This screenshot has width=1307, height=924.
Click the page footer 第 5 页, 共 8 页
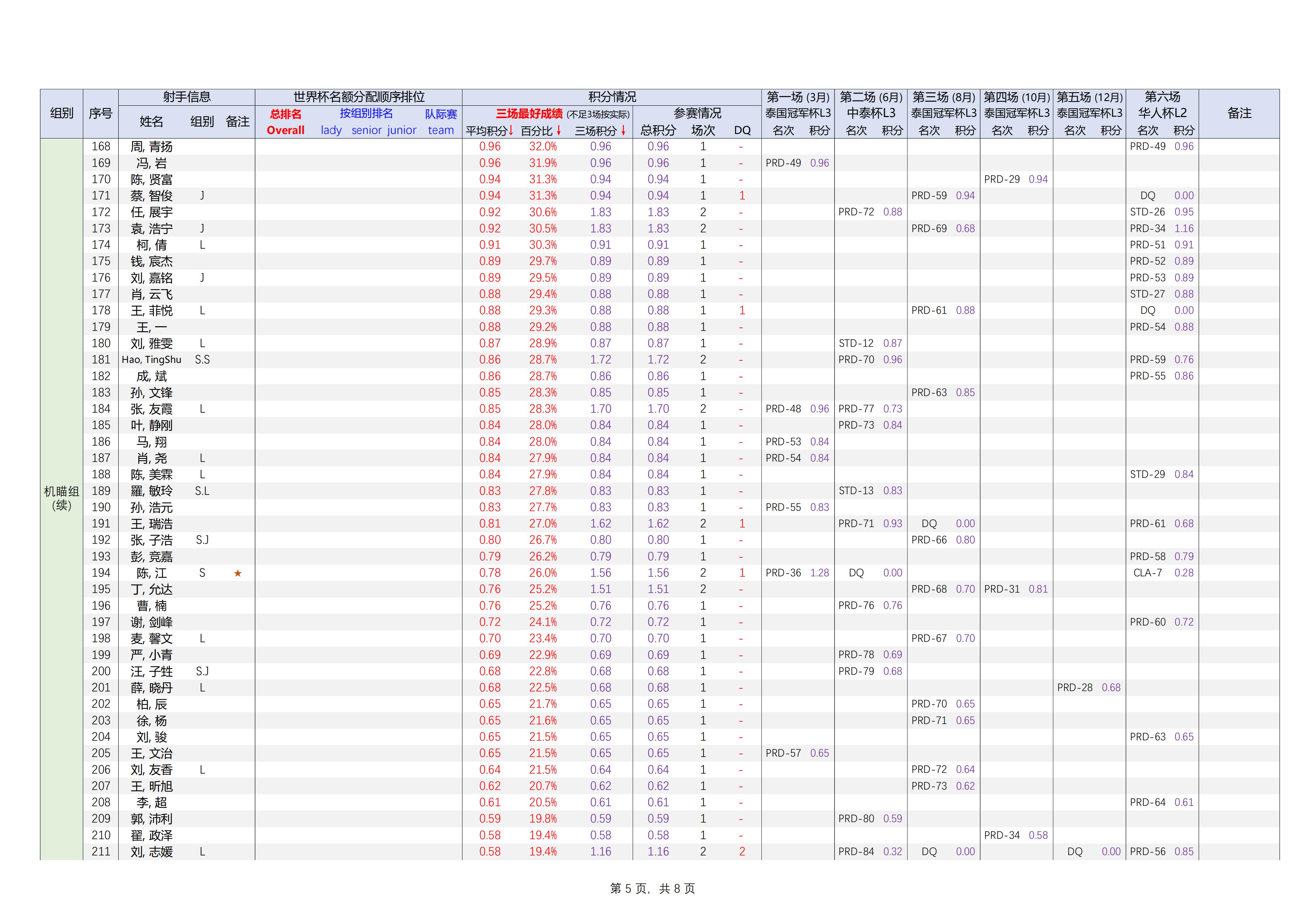coord(653,889)
